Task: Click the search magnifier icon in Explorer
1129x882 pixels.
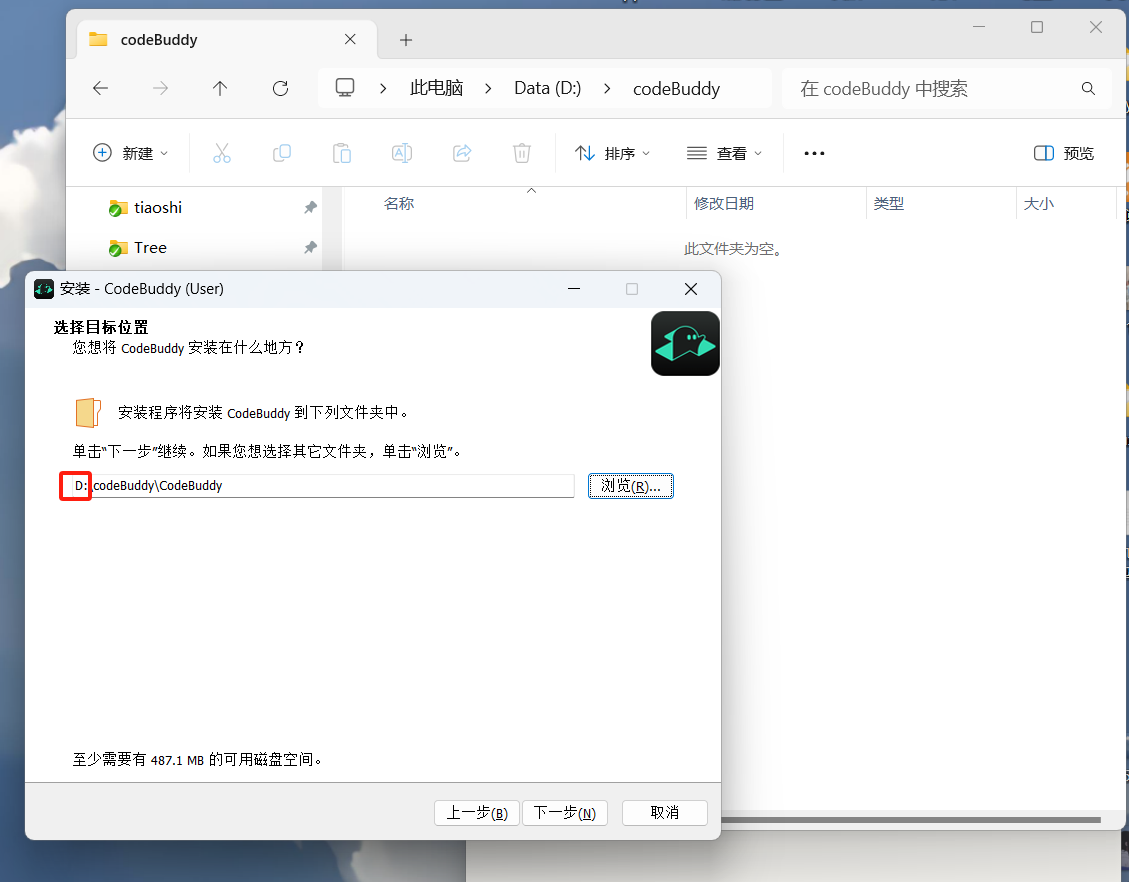Action: click(1088, 89)
